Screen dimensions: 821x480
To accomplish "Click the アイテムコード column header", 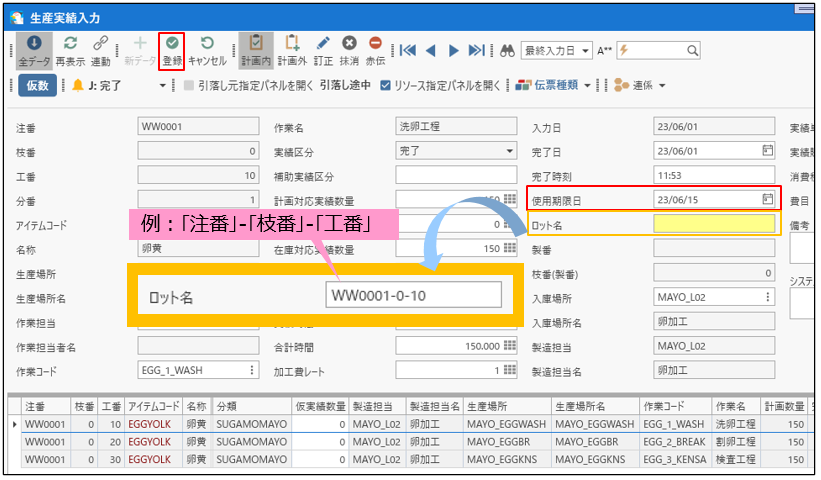I will click(154, 406).
